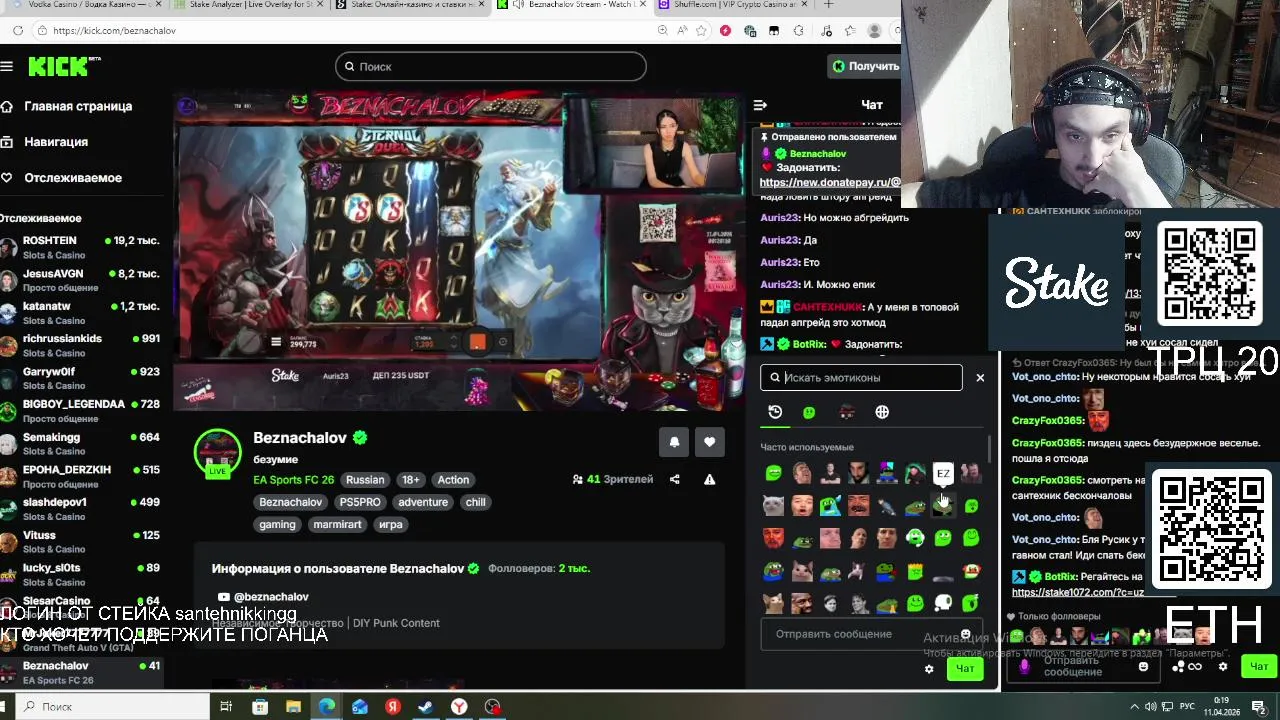Focus the emote search field
The image size is (1280, 720).
pos(861,377)
